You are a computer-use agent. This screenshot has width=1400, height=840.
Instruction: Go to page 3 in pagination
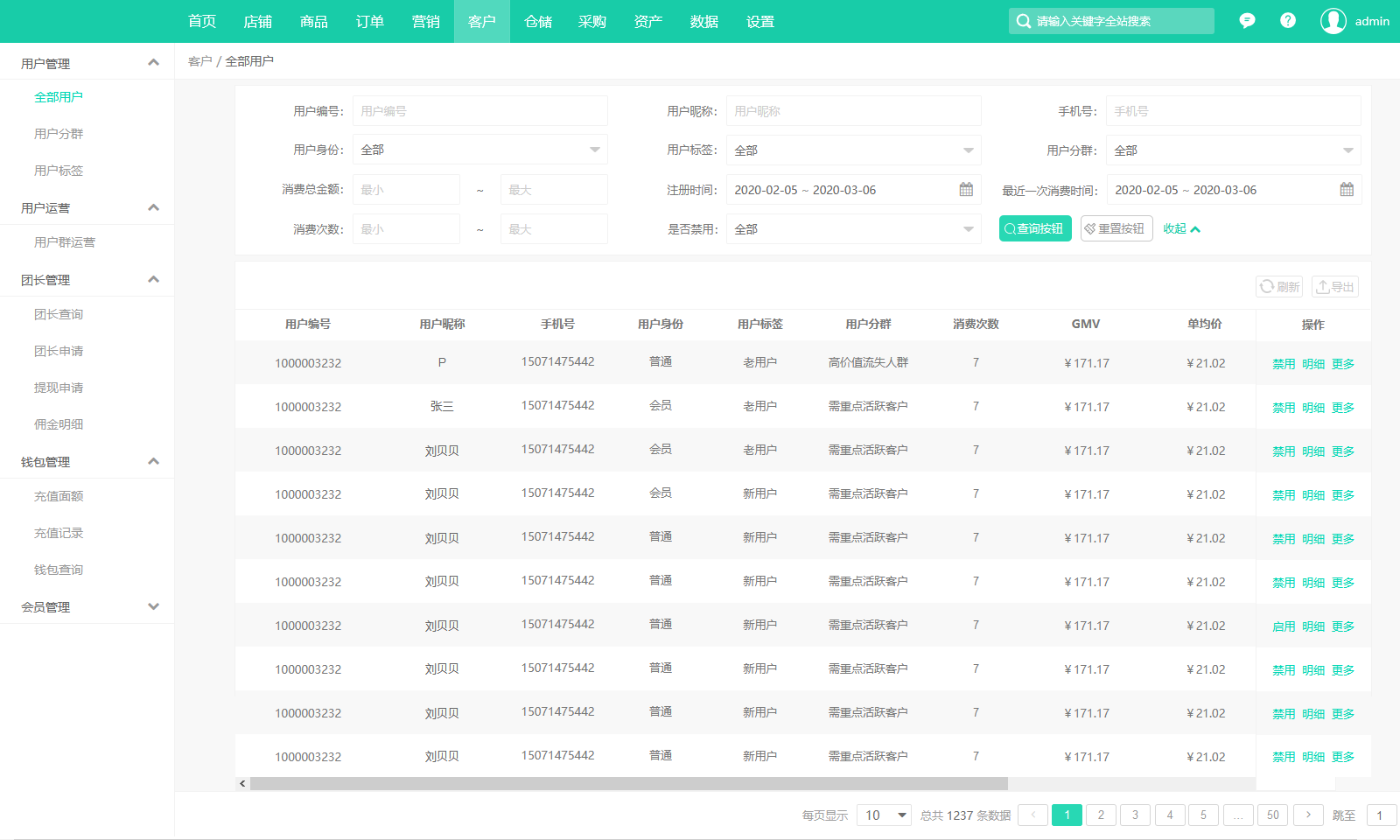click(x=1135, y=815)
